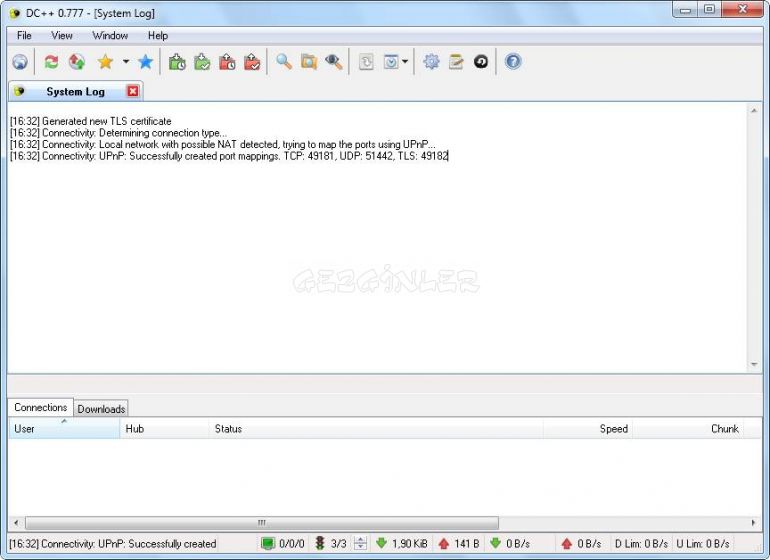This screenshot has height=560, width=770.
Task: Open Settings via the gear icon
Action: 431,62
